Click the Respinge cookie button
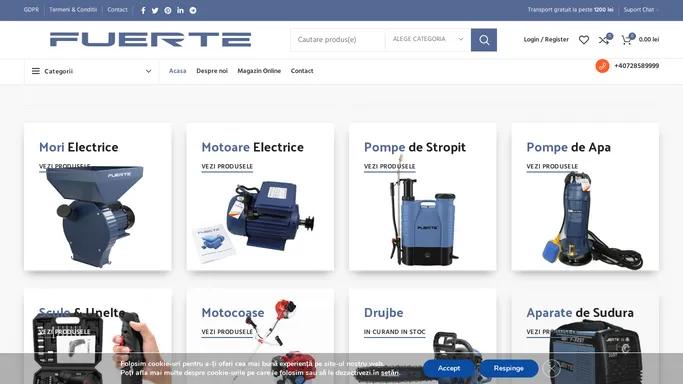The width and height of the screenshot is (683, 384). pos(509,368)
